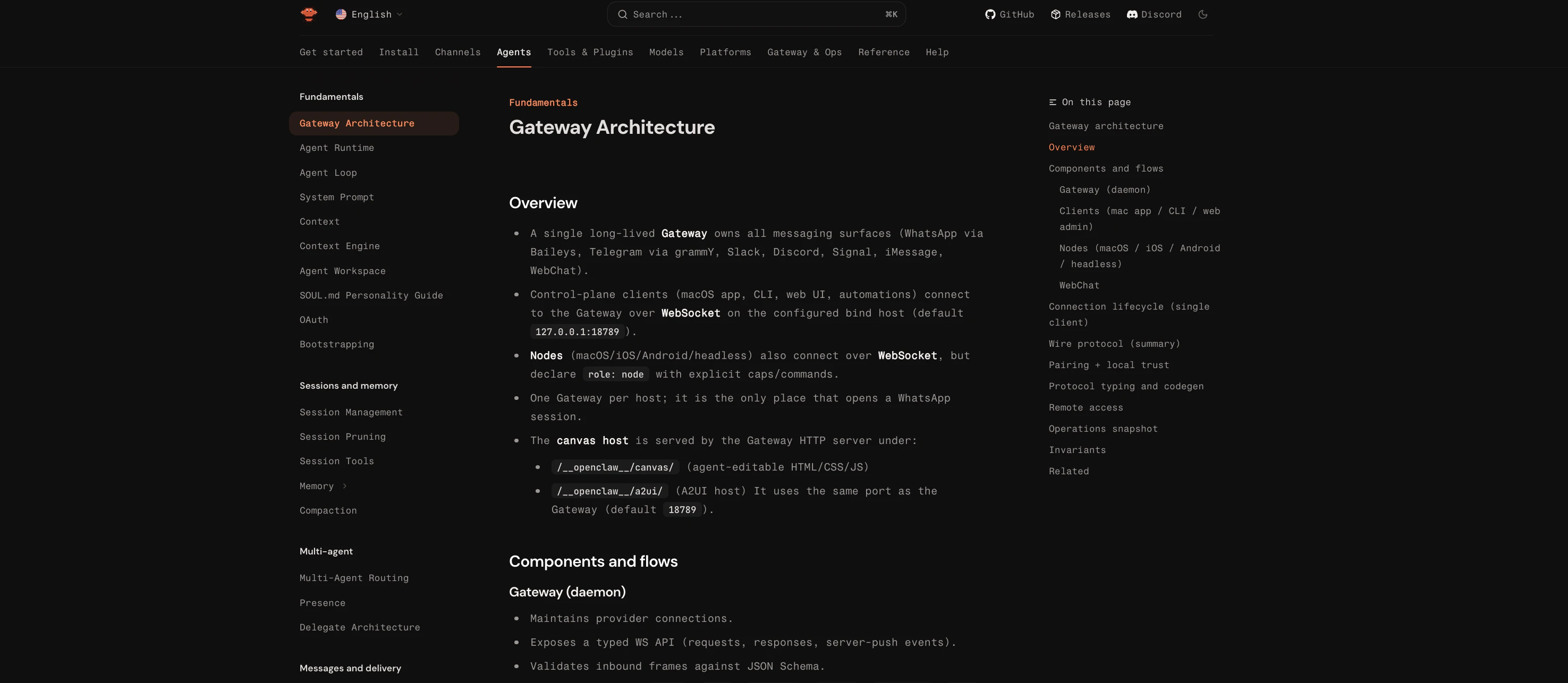The height and width of the screenshot is (683, 1568).
Task: Open the English language dropdown
Action: pos(369,14)
